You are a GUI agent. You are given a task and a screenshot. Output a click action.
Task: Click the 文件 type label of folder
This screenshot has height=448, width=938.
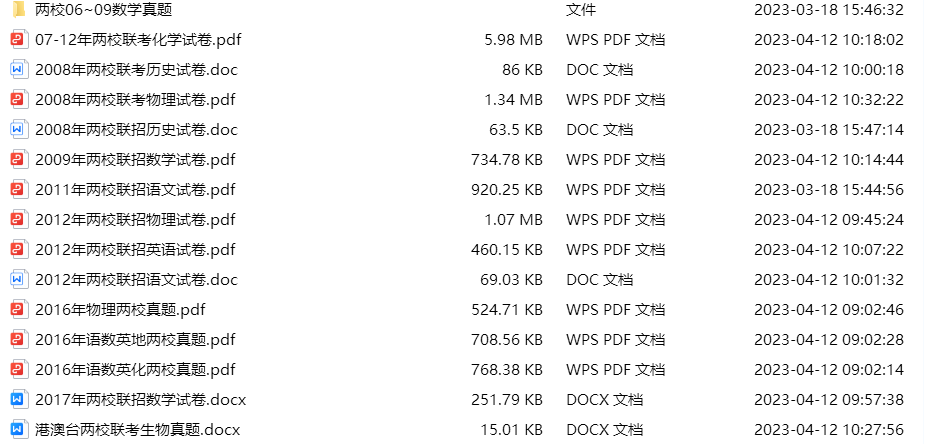[581, 10]
